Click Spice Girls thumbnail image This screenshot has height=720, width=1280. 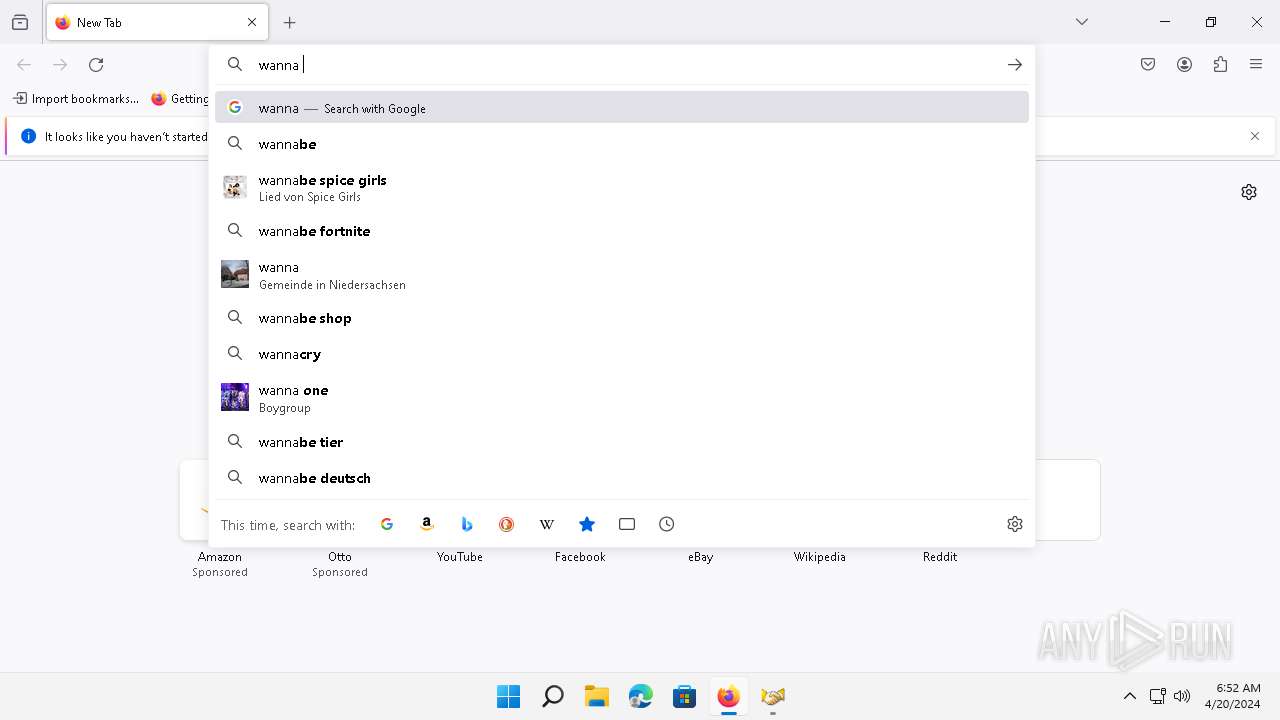(x=235, y=188)
